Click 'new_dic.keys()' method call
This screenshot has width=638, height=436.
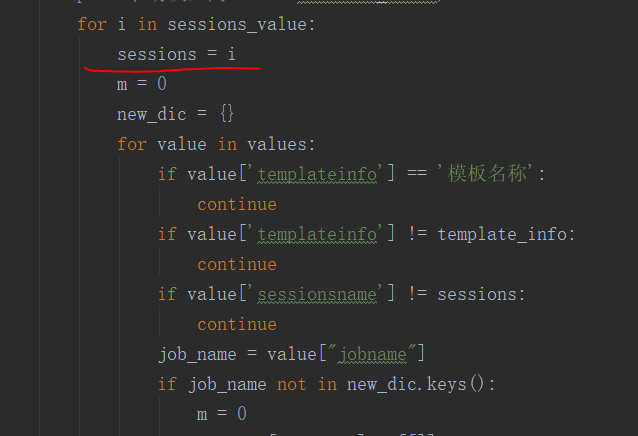coord(415,384)
